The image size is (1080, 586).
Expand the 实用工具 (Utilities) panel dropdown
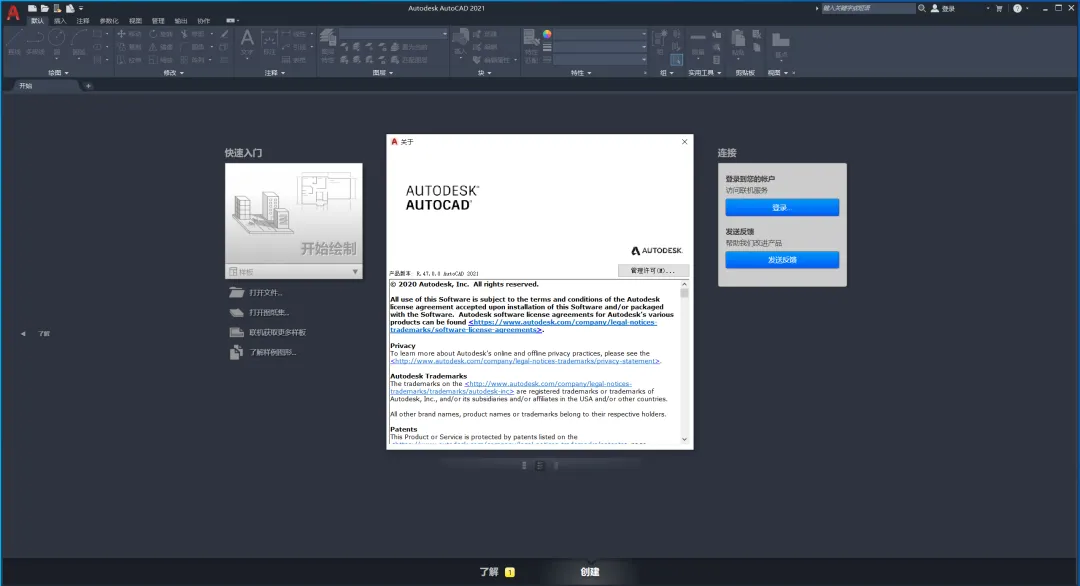point(705,73)
